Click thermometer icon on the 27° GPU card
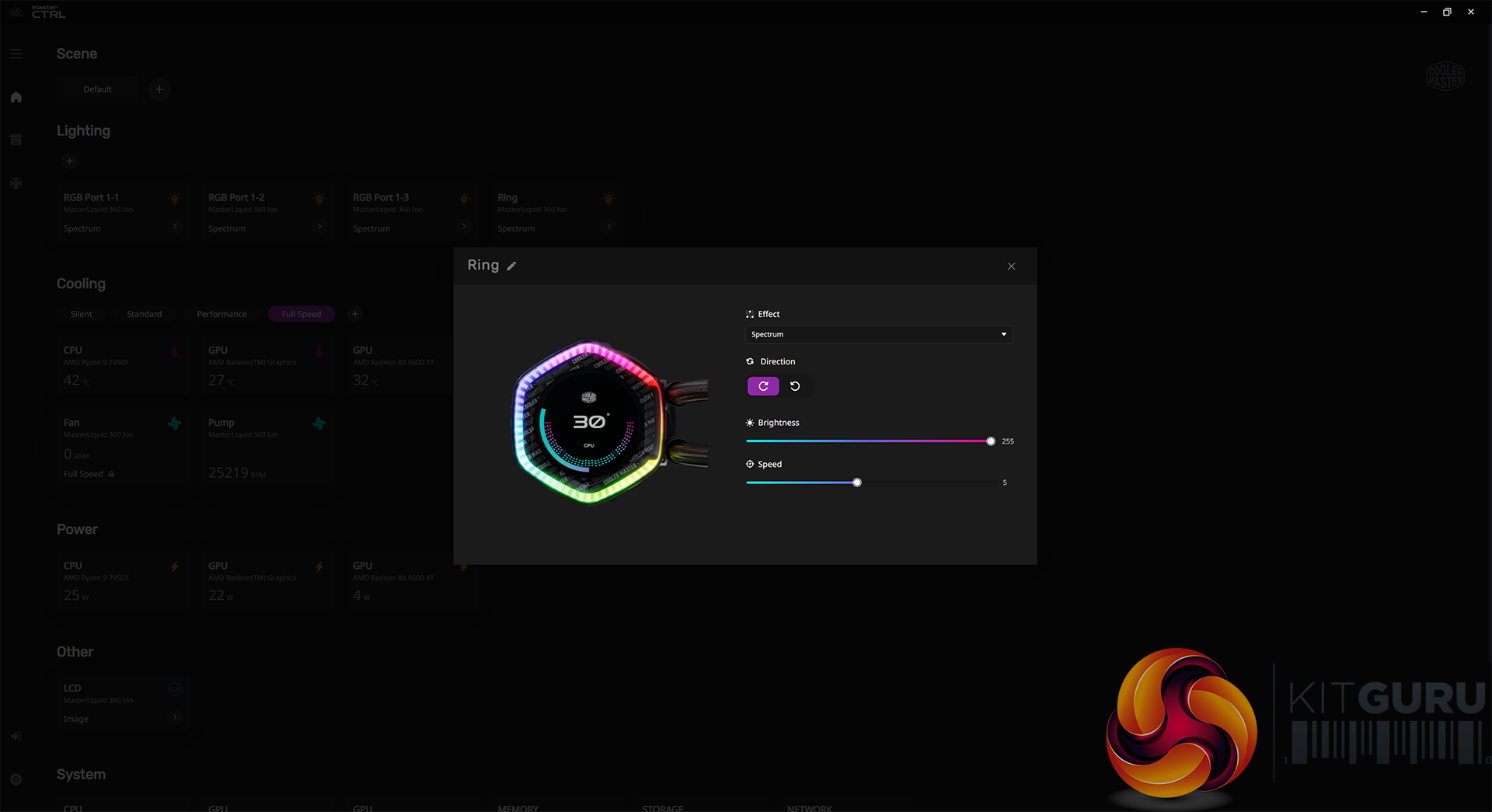1492x812 pixels. tap(319, 351)
